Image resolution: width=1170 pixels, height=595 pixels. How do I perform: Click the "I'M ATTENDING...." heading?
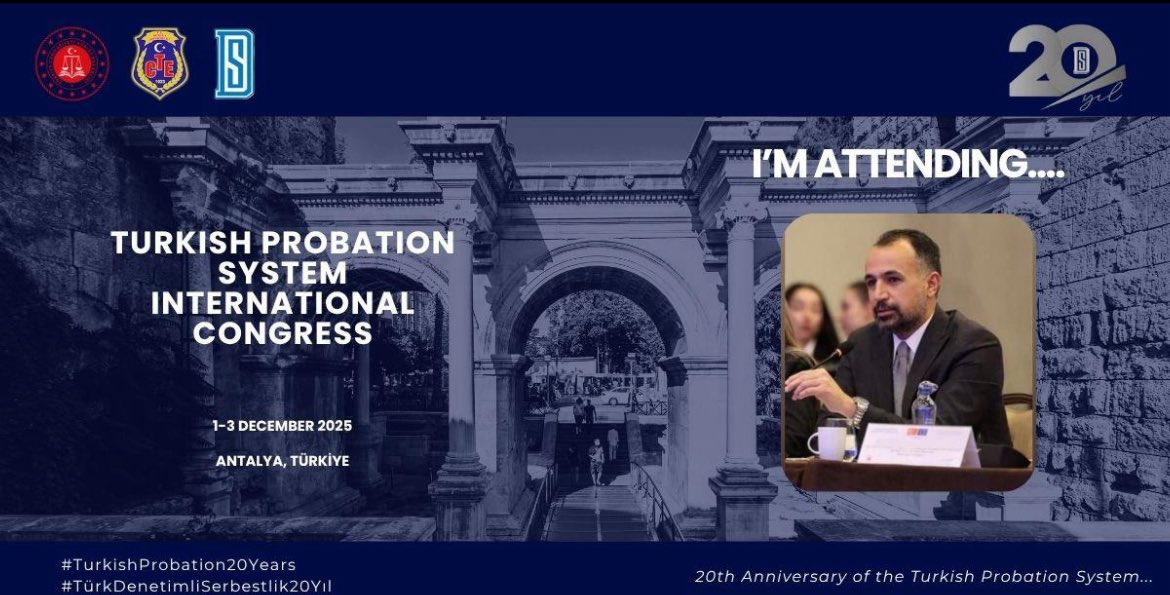(908, 165)
